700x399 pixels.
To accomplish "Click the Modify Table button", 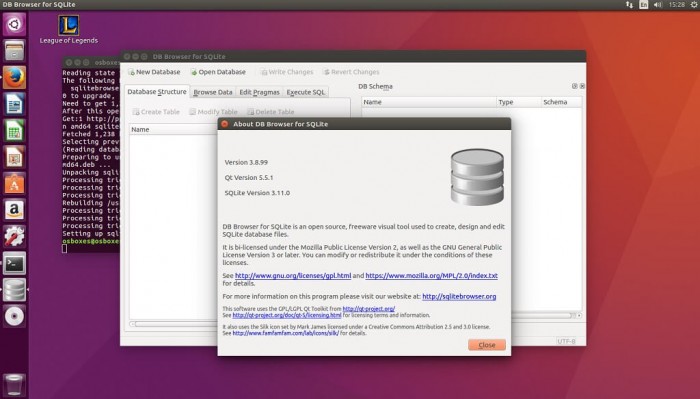I will click(213, 112).
